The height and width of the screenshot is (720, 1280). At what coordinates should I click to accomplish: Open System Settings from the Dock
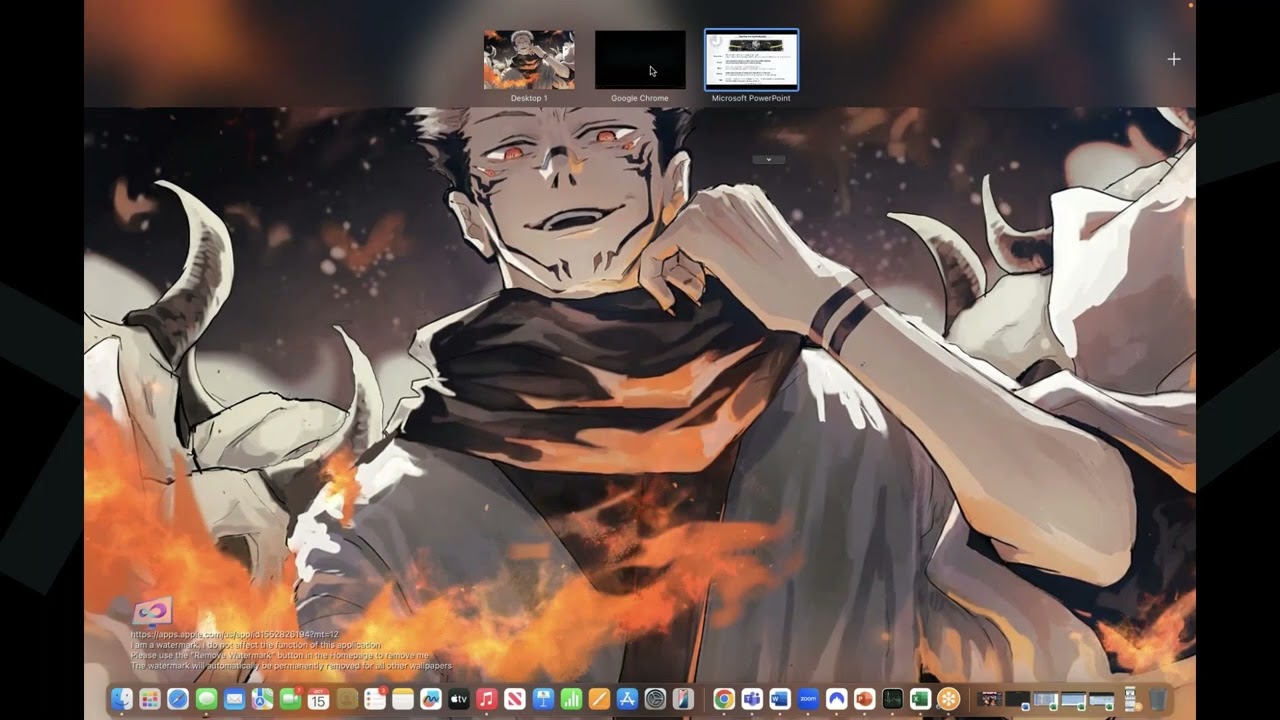click(x=655, y=699)
